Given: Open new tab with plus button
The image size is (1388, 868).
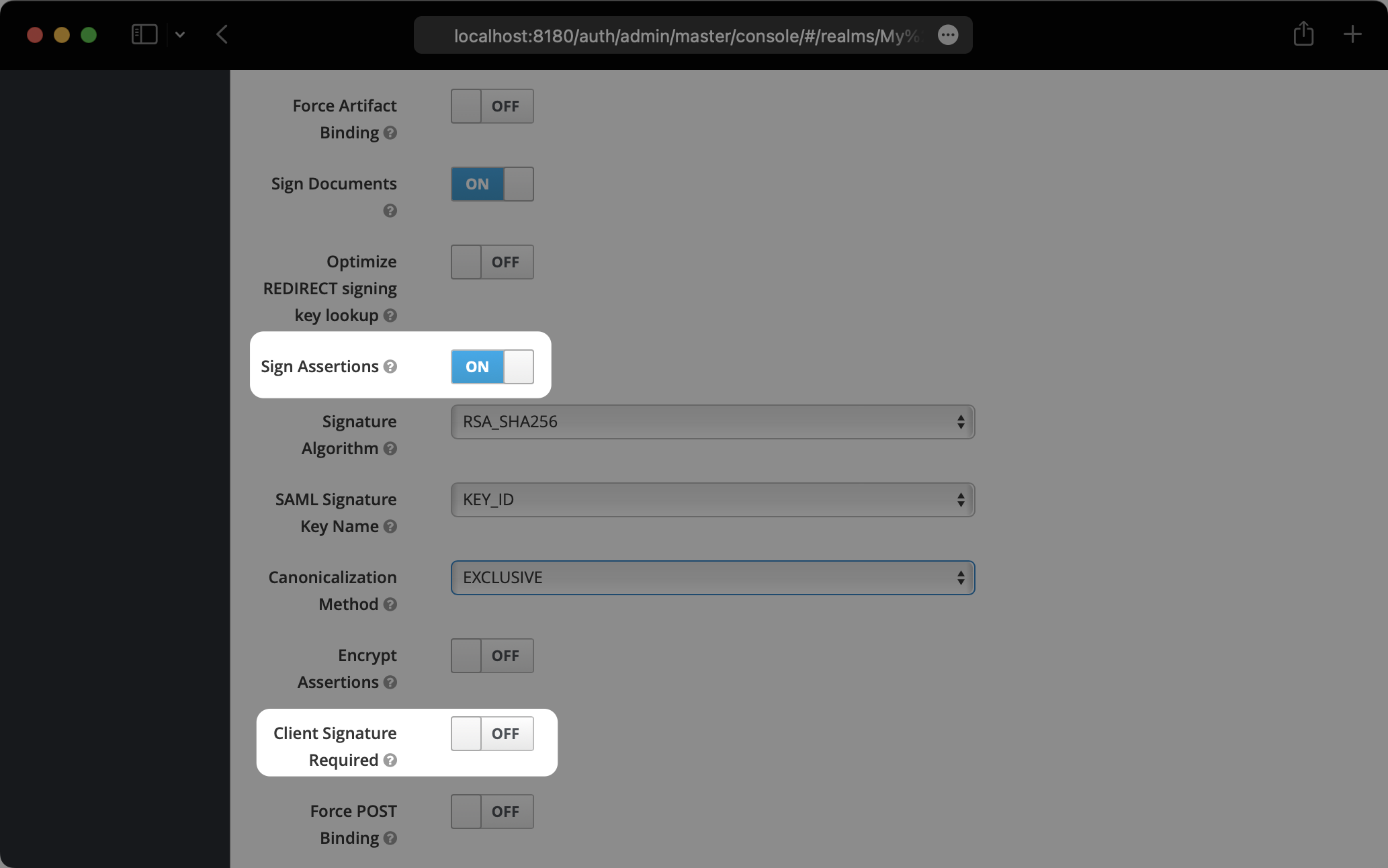Looking at the screenshot, I should [1352, 34].
